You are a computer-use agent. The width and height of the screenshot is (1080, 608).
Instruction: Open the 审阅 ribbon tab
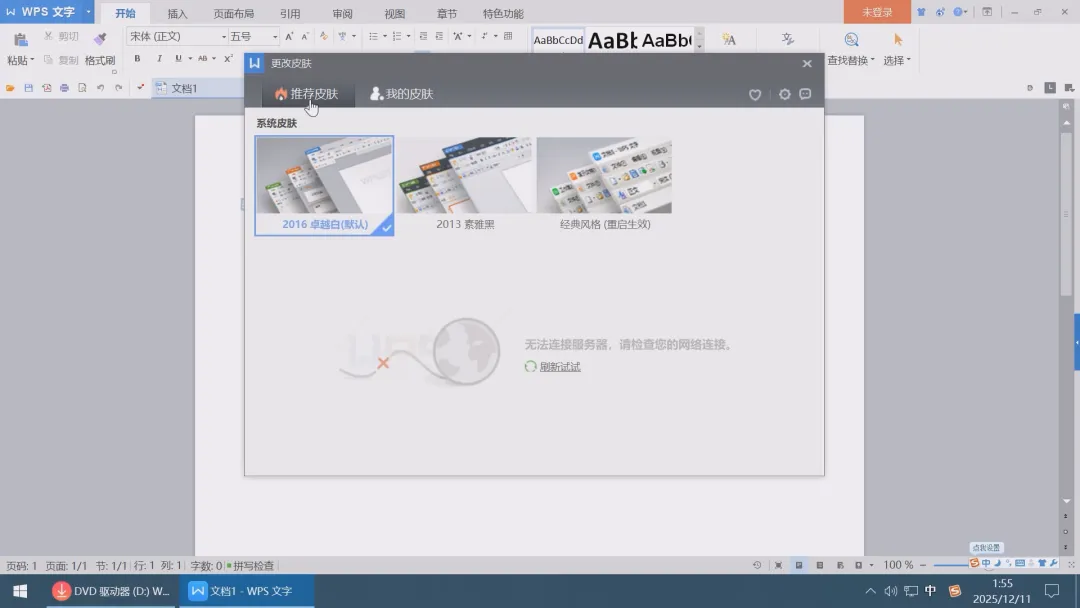(342, 14)
